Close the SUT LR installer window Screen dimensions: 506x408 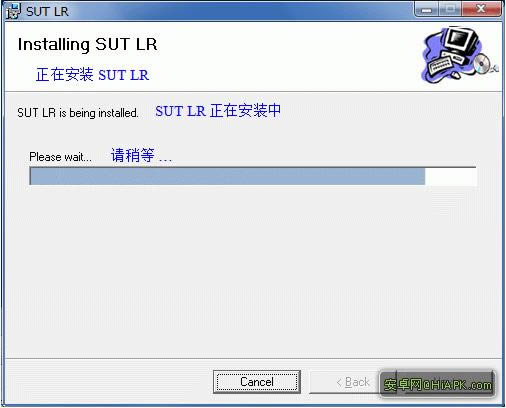(481, 10)
